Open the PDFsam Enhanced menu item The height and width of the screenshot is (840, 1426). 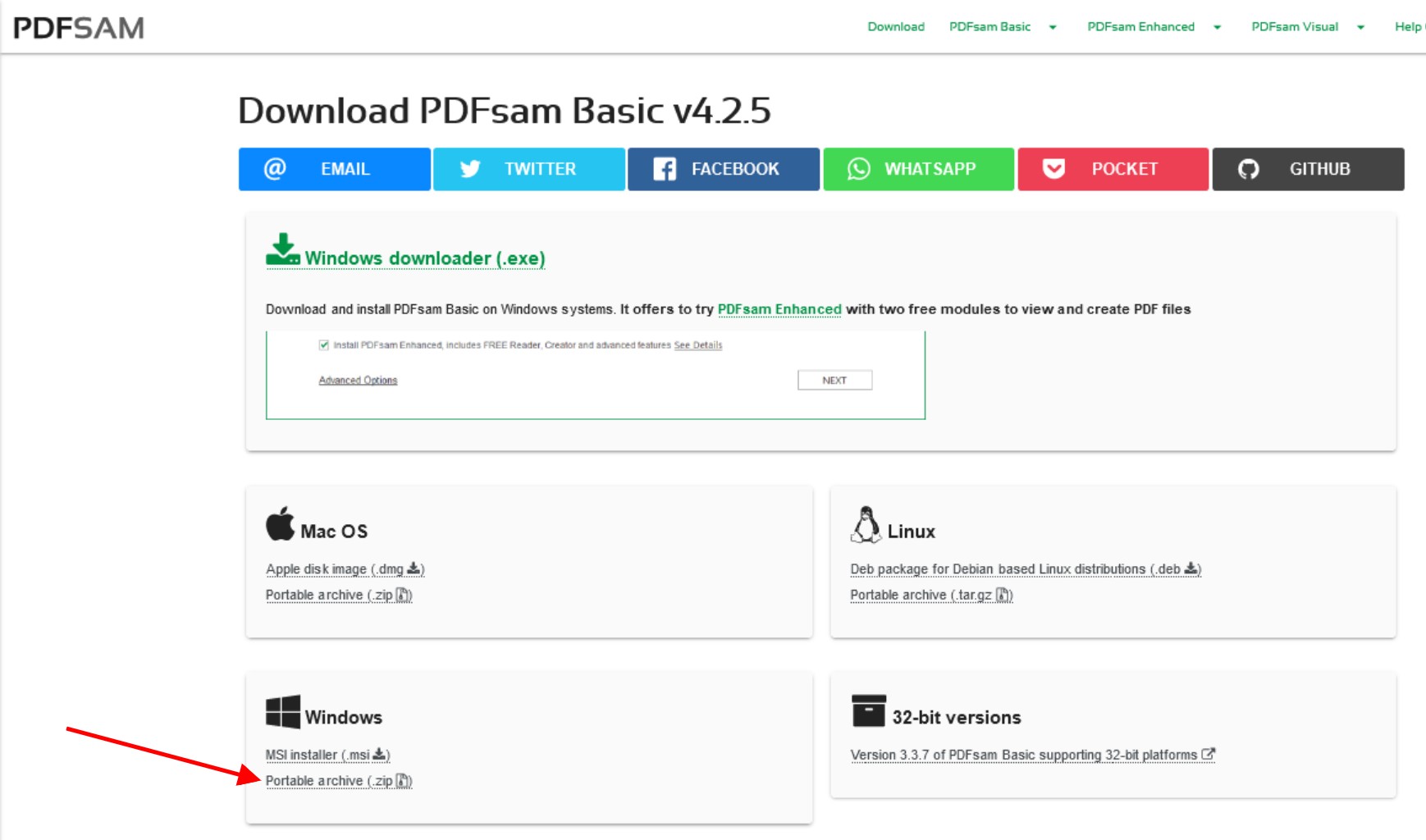tap(1140, 27)
